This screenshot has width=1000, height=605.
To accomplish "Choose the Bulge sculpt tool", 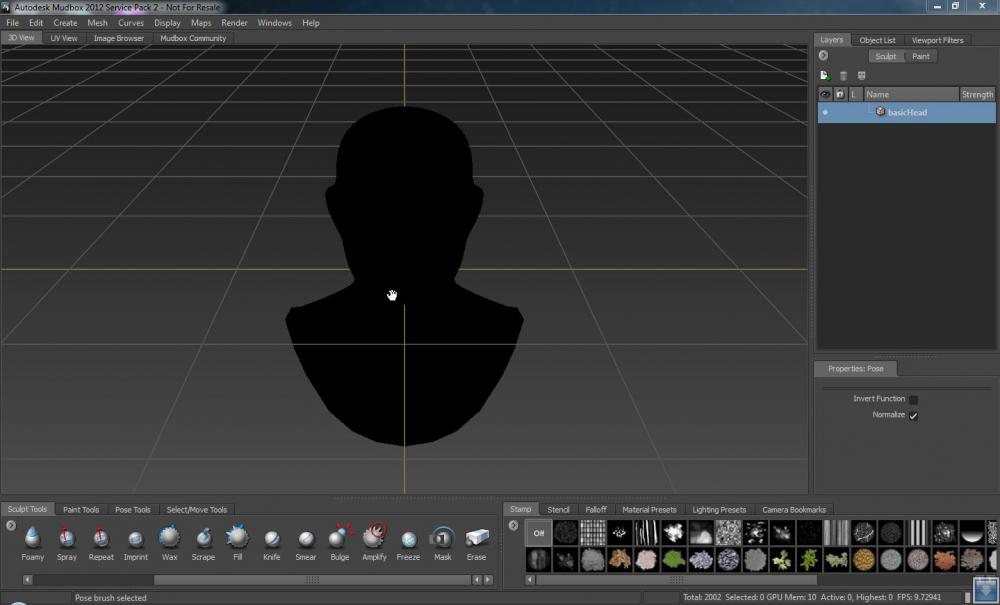I will (340, 539).
